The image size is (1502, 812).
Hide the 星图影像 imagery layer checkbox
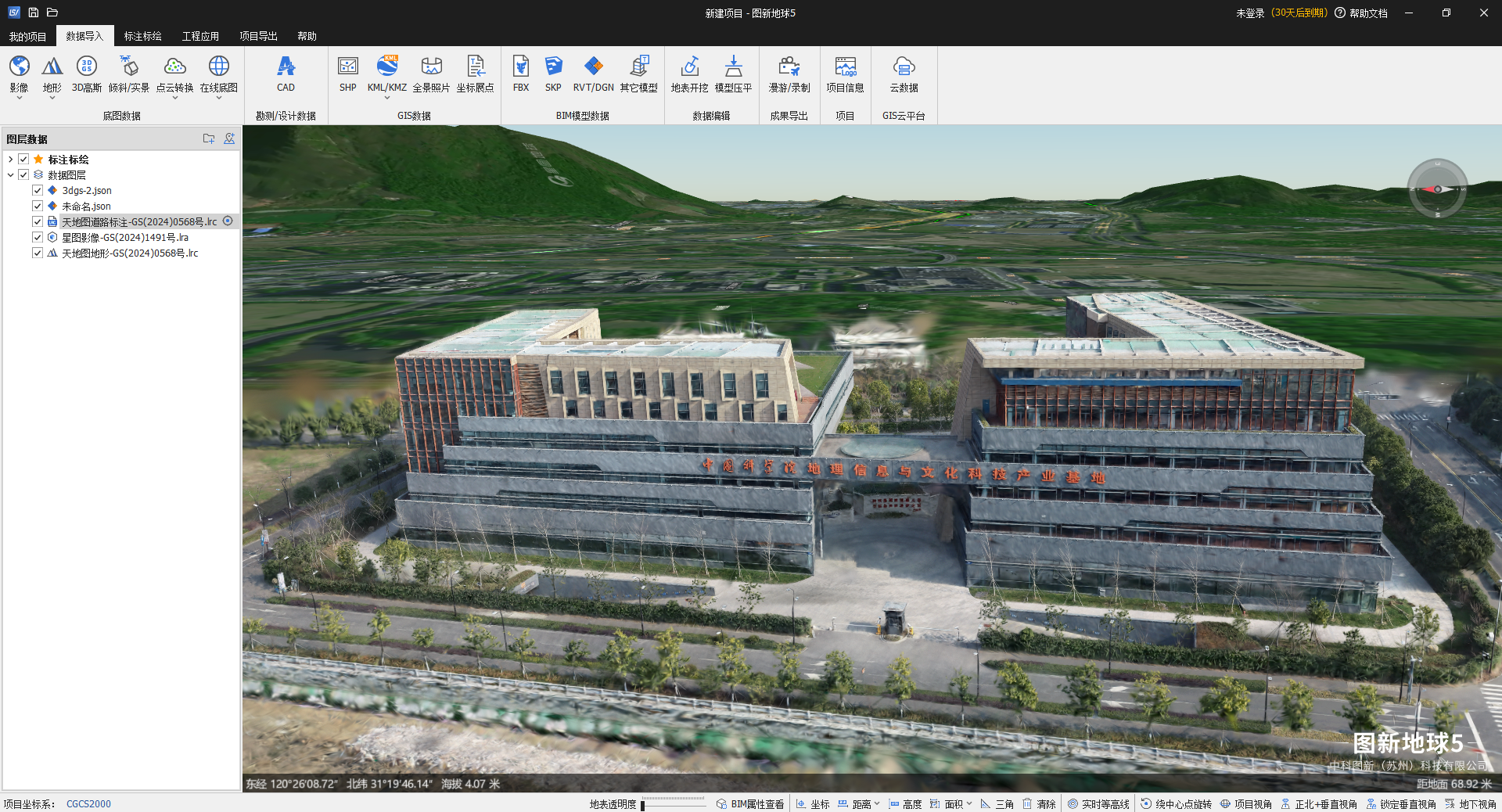pos(38,237)
